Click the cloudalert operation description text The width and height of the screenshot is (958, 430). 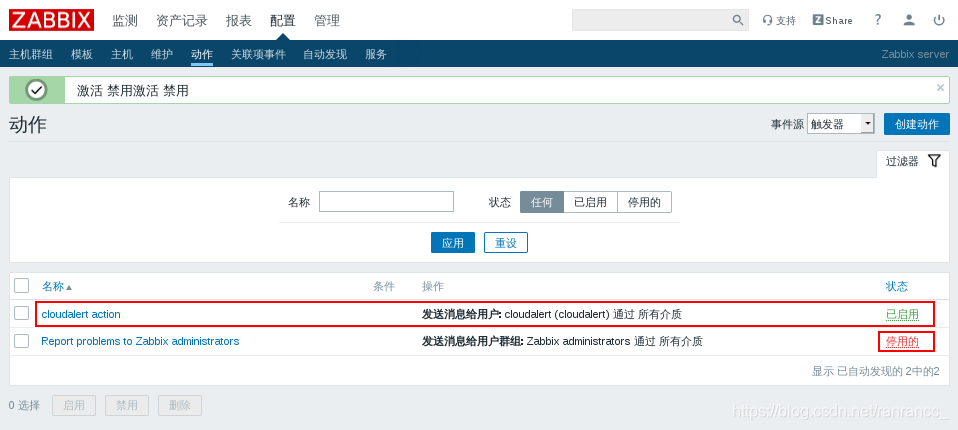(x=552, y=315)
